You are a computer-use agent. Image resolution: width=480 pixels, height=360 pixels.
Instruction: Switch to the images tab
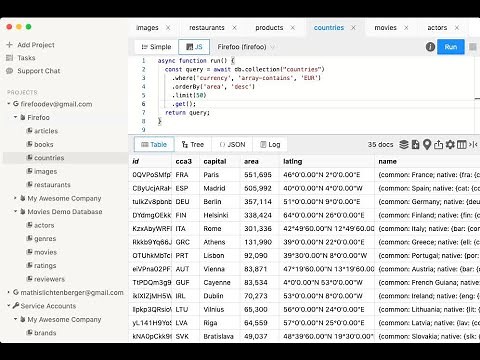point(147,28)
